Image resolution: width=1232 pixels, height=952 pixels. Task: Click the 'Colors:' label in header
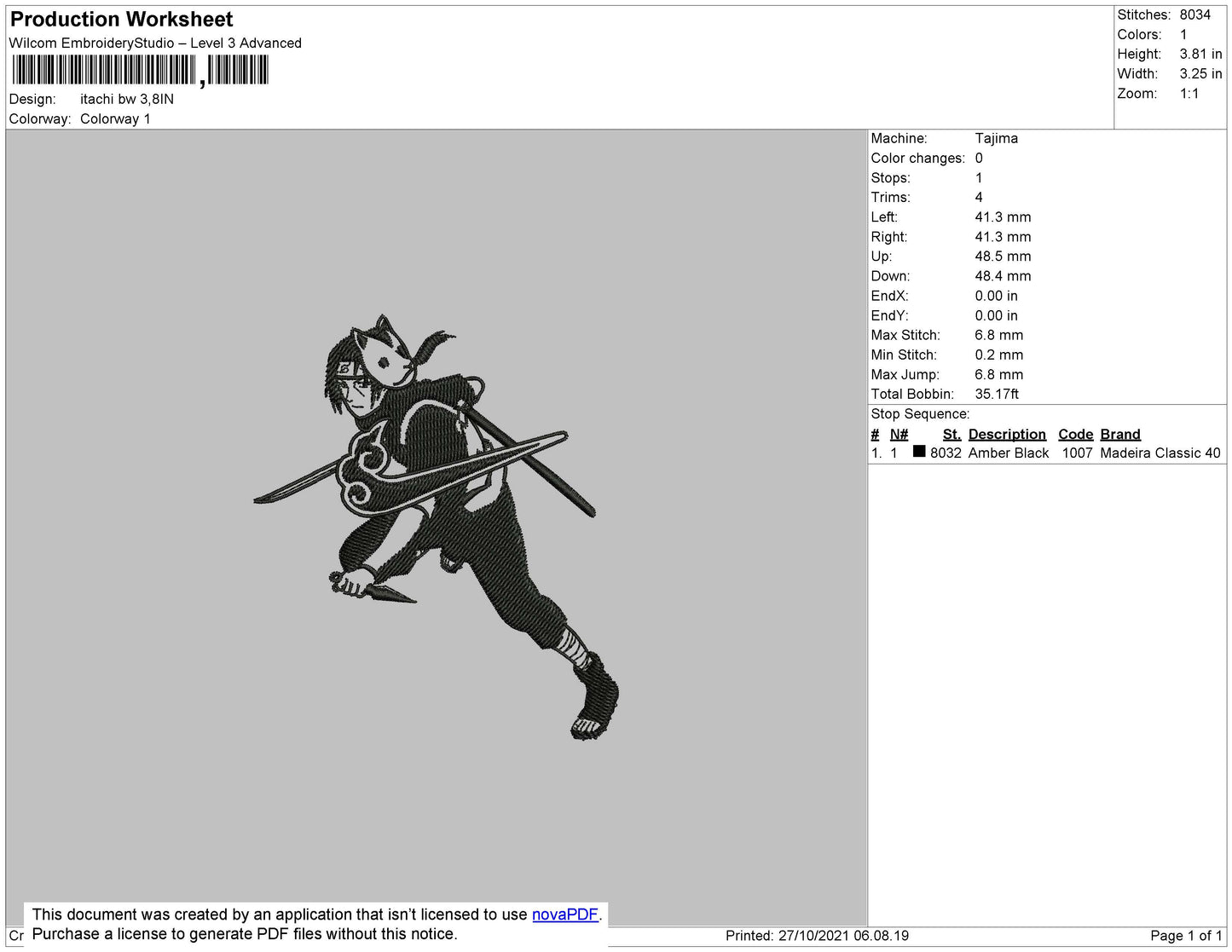click(1139, 35)
